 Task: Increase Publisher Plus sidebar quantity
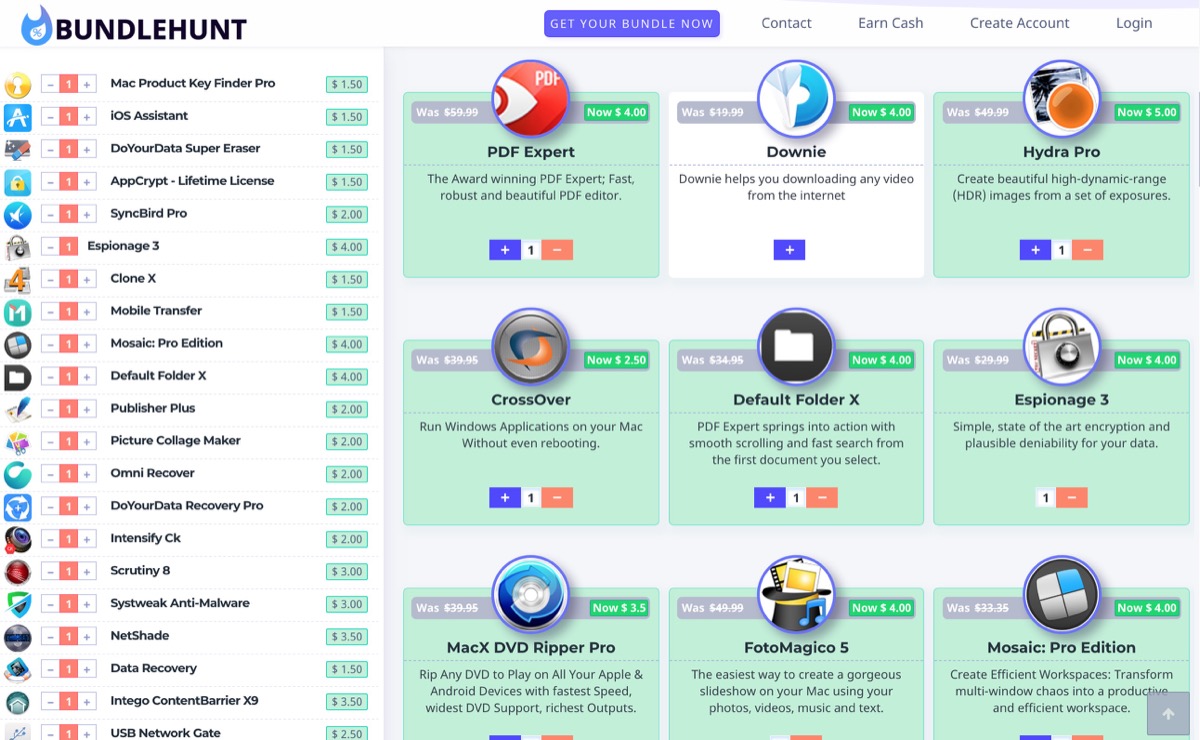(87, 410)
